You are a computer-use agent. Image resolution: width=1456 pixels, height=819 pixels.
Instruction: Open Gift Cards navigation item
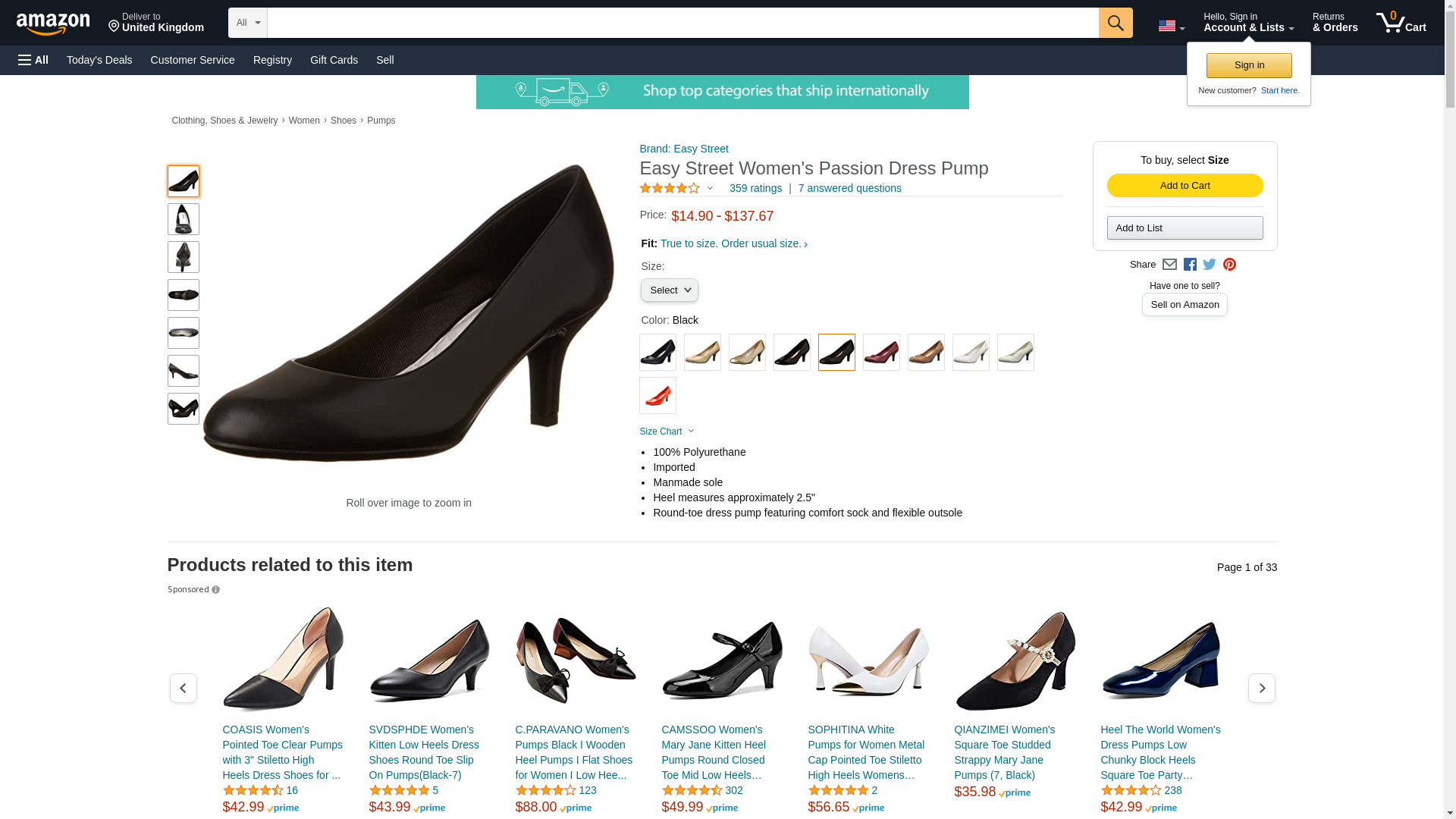coord(334,60)
